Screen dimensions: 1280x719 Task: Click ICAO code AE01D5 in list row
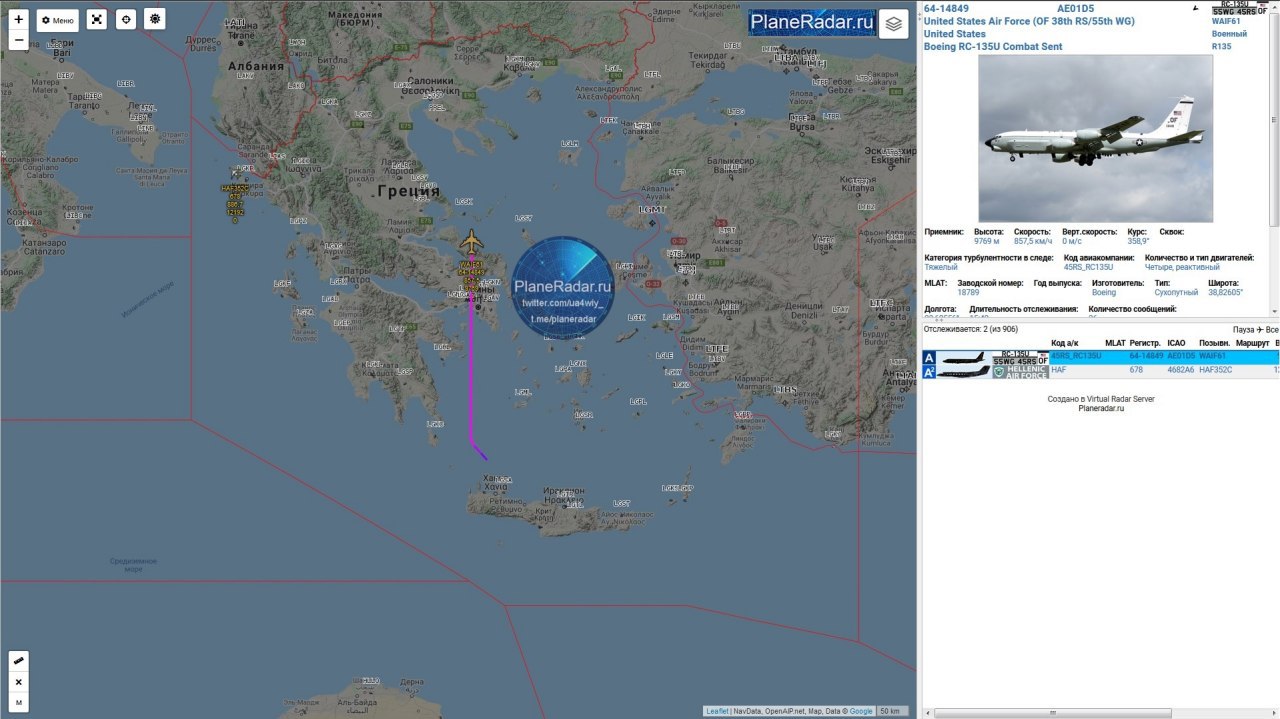1181,356
